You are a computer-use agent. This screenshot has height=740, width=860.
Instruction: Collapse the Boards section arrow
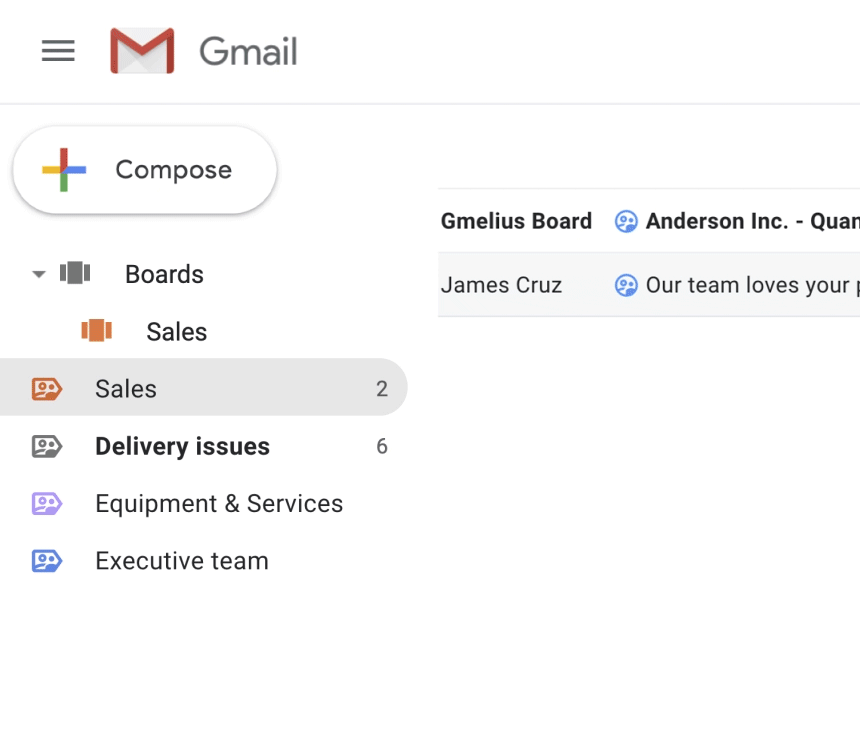[x=38, y=274]
